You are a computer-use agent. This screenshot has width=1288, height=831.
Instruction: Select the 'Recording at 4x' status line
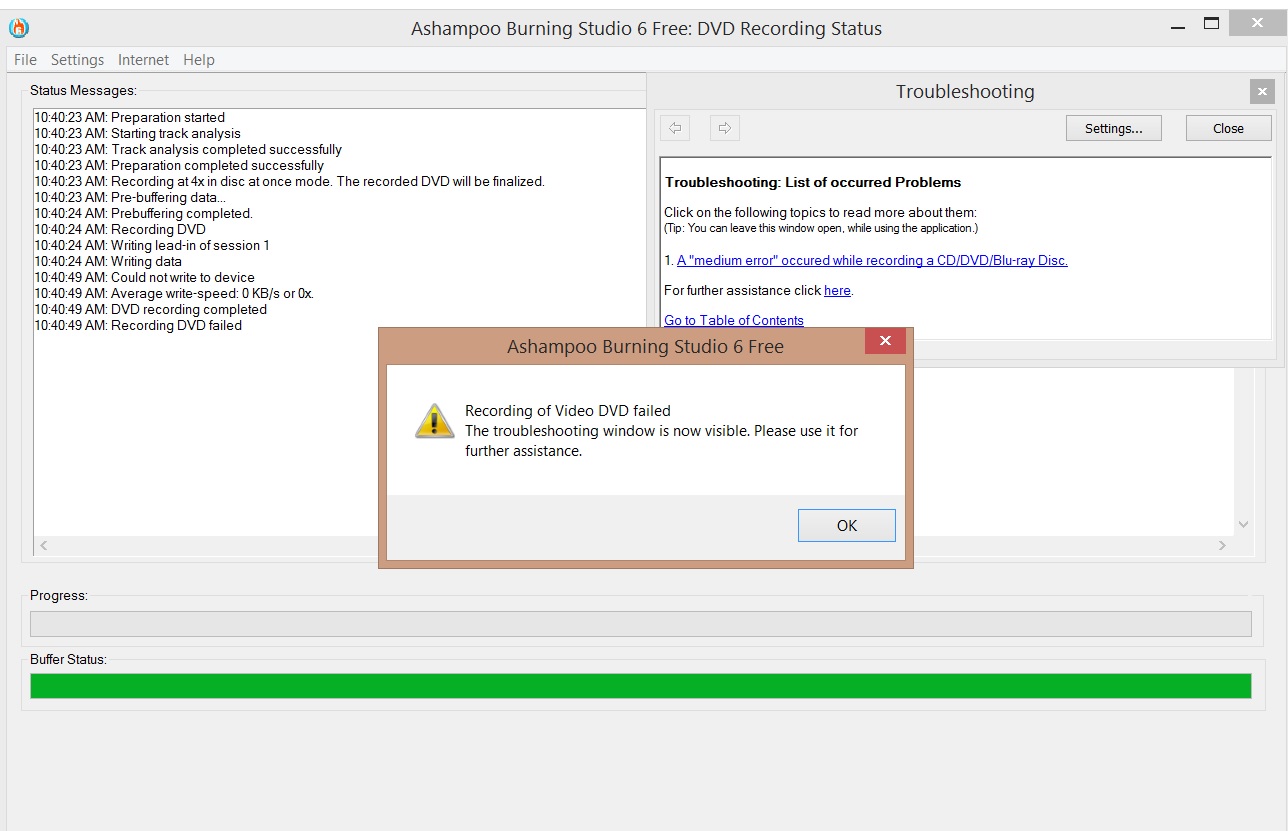(290, 181)
